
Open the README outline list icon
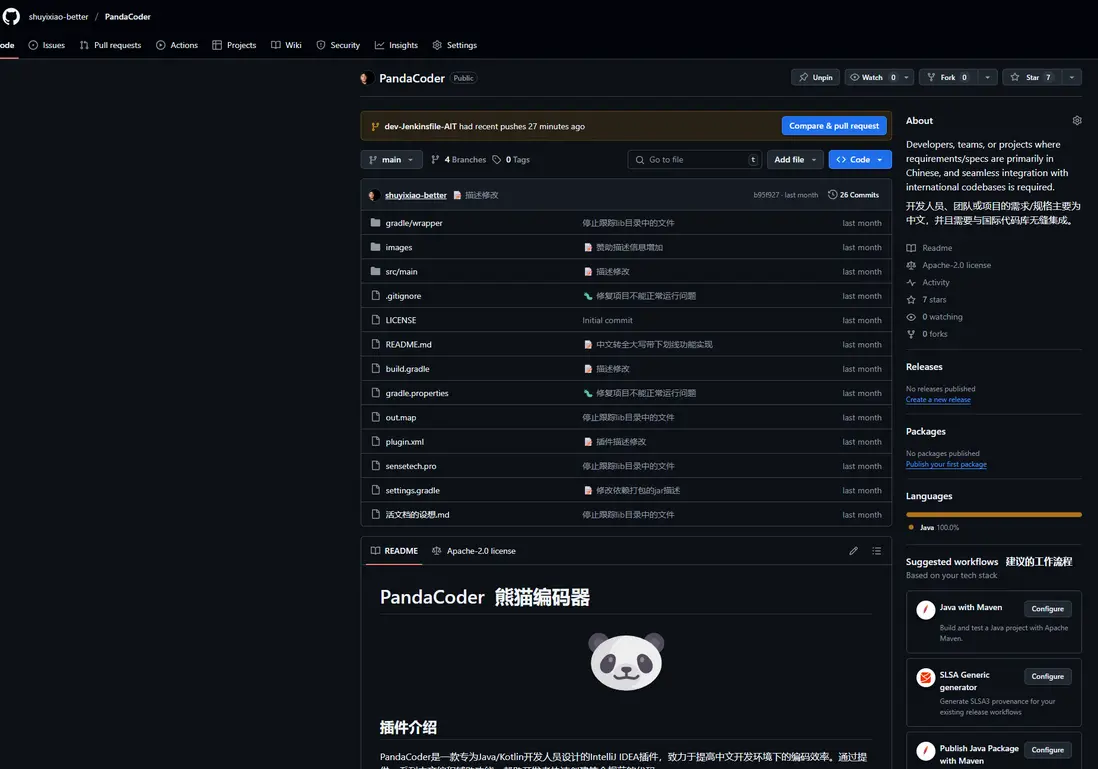click(876, 551)
